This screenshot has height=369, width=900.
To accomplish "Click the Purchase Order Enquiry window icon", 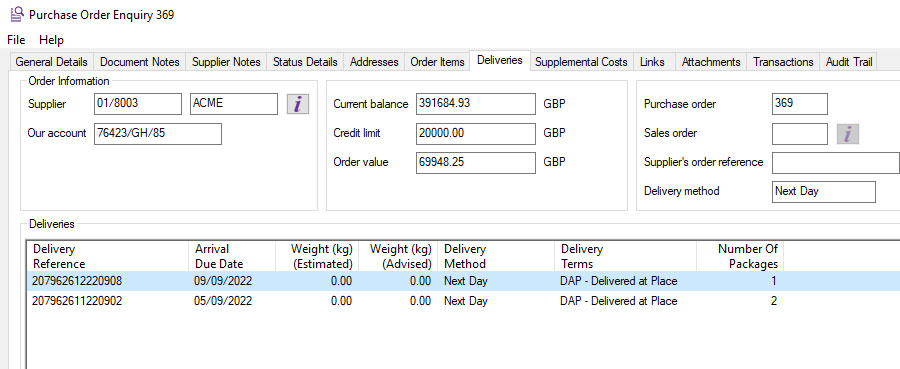I will click(17, 14).
